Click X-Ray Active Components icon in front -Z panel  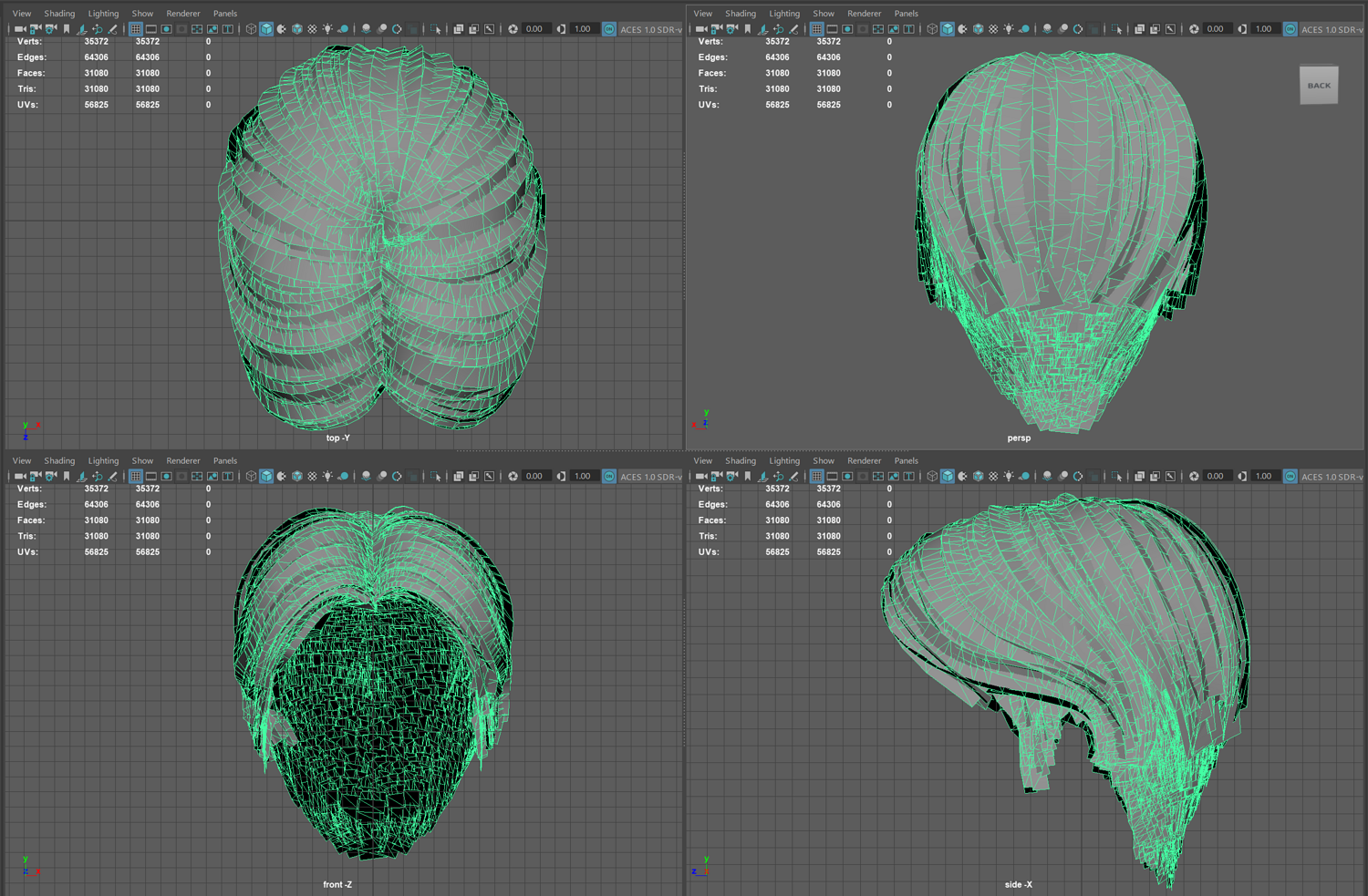[x=473, y=476]
